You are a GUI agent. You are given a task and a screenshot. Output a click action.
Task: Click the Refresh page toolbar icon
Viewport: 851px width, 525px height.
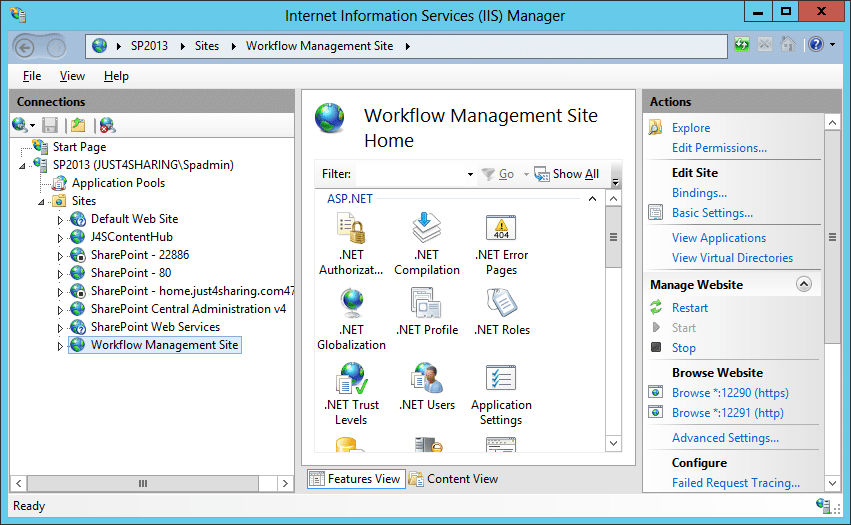(x=741, y=45)
